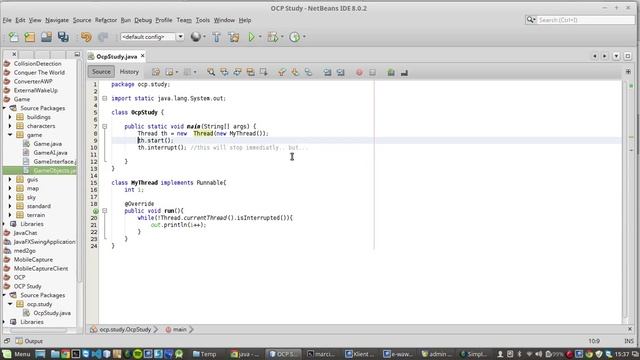Image resolution: width=640 pixels, height=360 pixels.
Task: Click the projects panel horizontal scrollbar
Action: (x=39, y=330)
